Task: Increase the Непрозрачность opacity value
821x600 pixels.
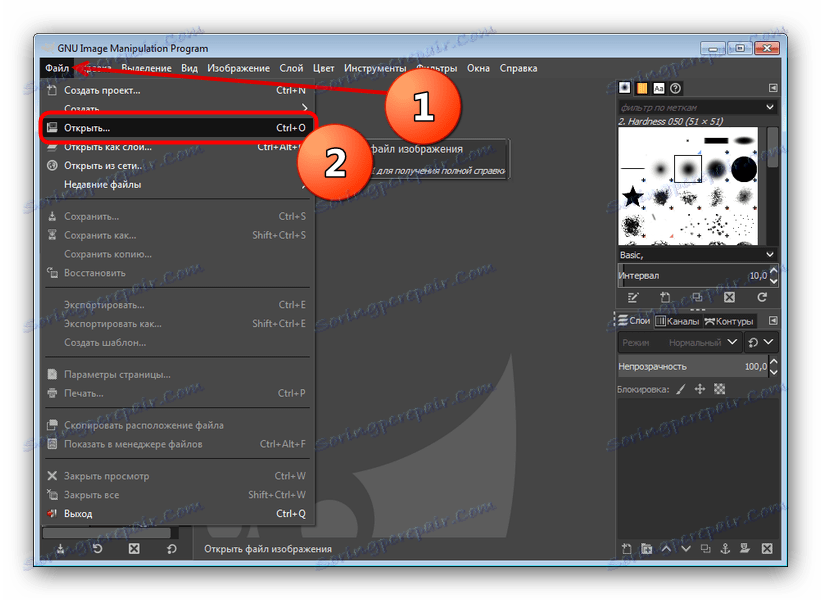Action: 774,361
